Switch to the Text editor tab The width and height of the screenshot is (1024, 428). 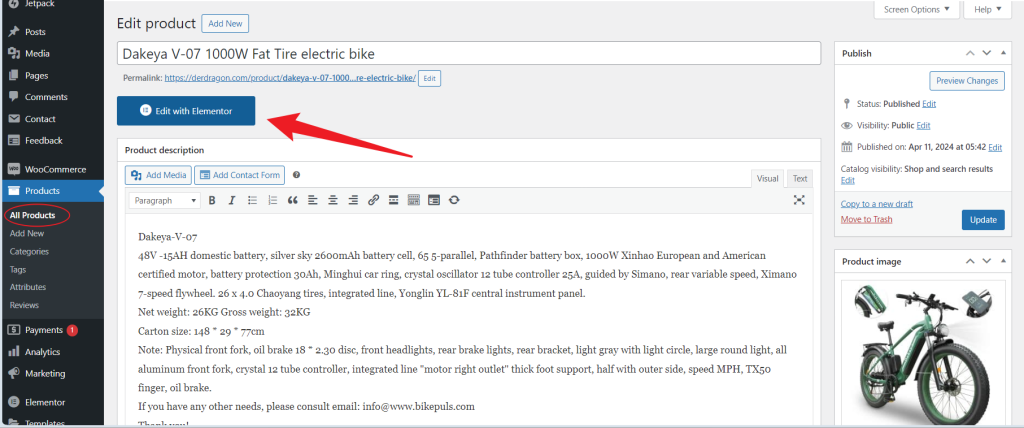[x=799, y=178]
